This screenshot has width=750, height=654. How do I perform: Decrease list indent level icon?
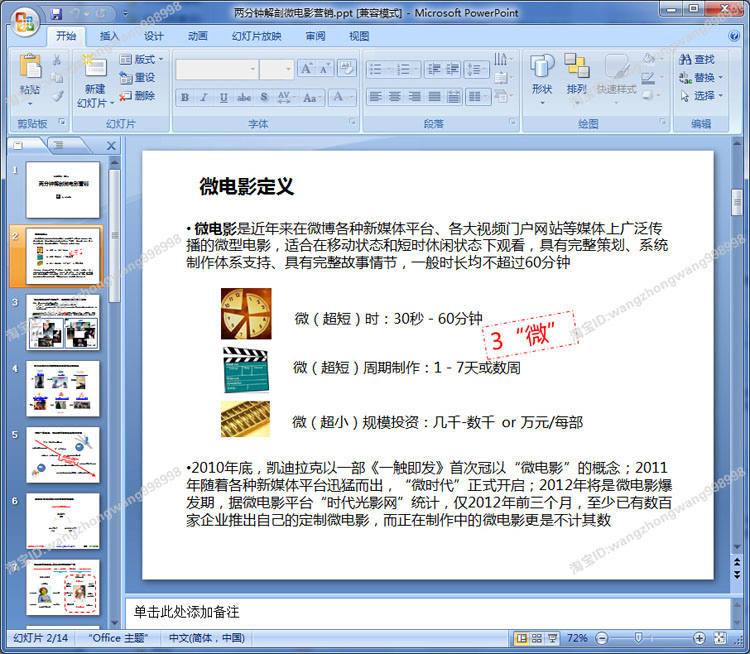click(434, 69)
